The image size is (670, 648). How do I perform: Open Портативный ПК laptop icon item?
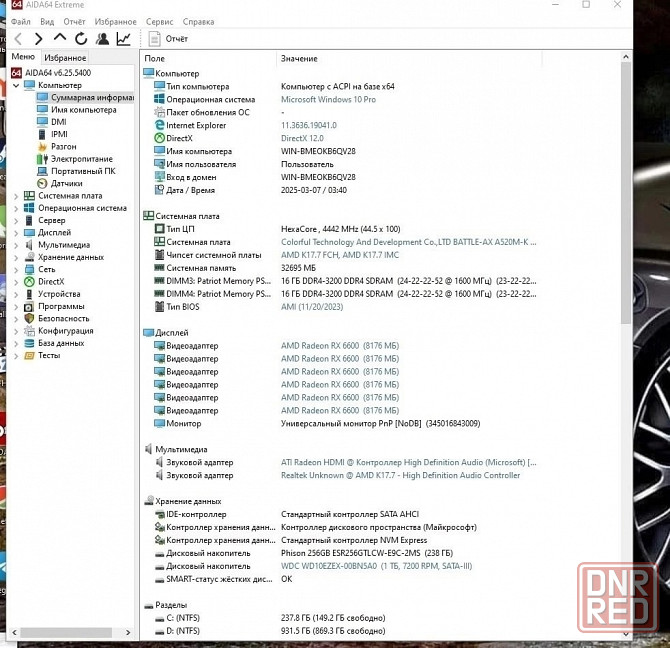click(x=42, y=171)
